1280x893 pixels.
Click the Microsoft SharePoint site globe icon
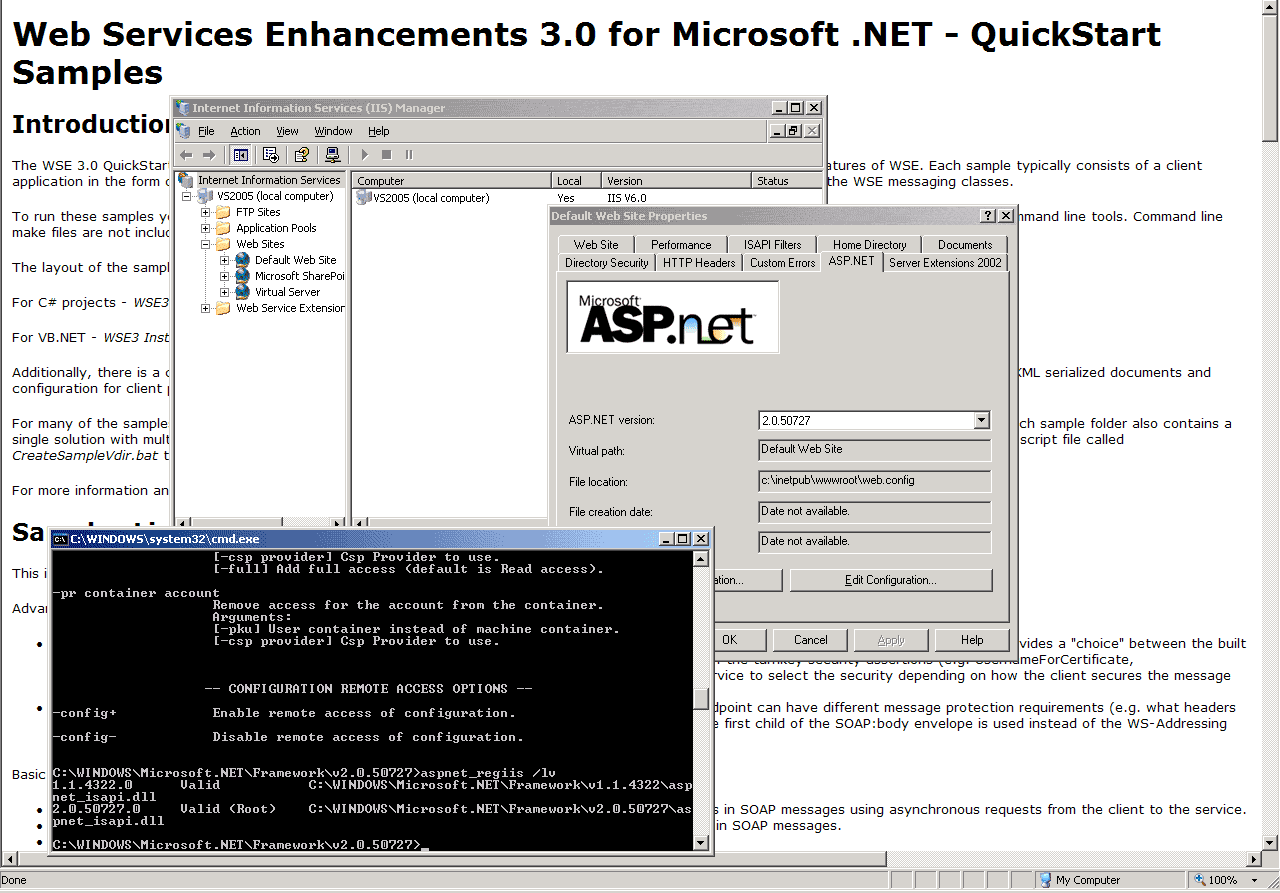[x=242, y=276]
